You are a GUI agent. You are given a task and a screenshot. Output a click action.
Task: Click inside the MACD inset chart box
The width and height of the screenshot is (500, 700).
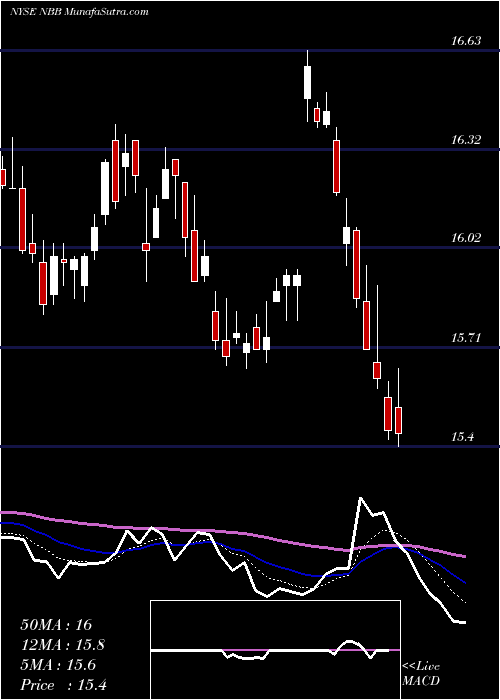point(275,650)
